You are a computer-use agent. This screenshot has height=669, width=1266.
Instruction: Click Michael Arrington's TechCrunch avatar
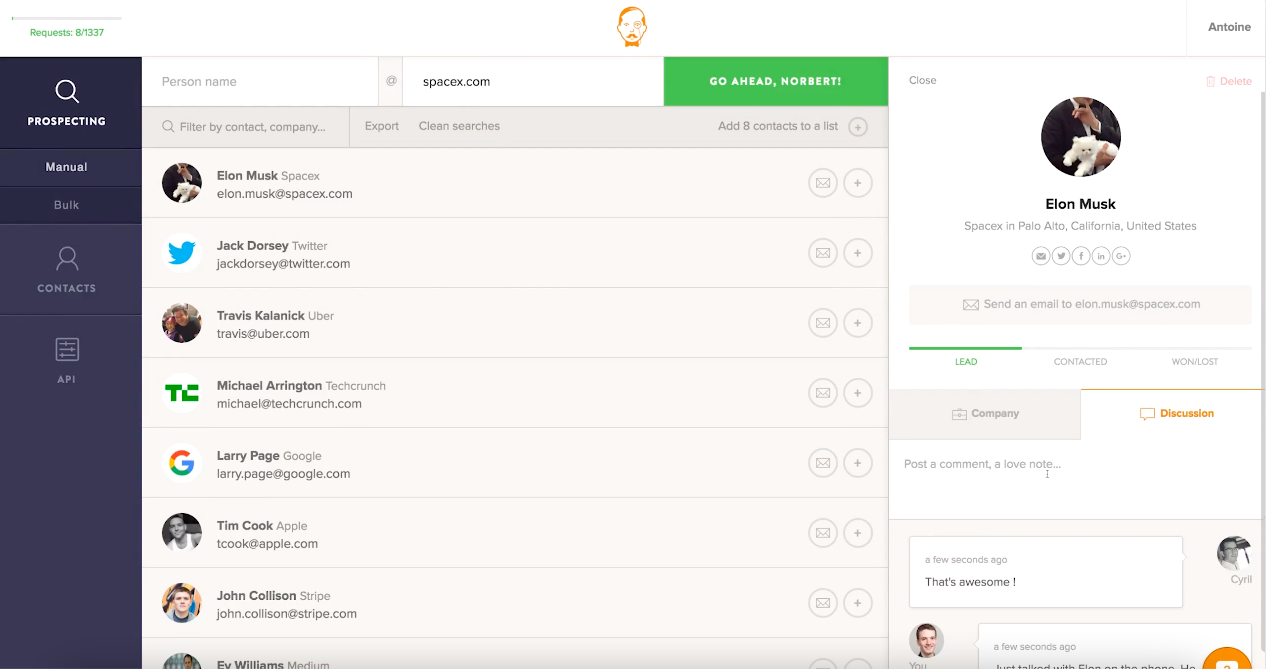pyautogui.click(x=182, y=393)
